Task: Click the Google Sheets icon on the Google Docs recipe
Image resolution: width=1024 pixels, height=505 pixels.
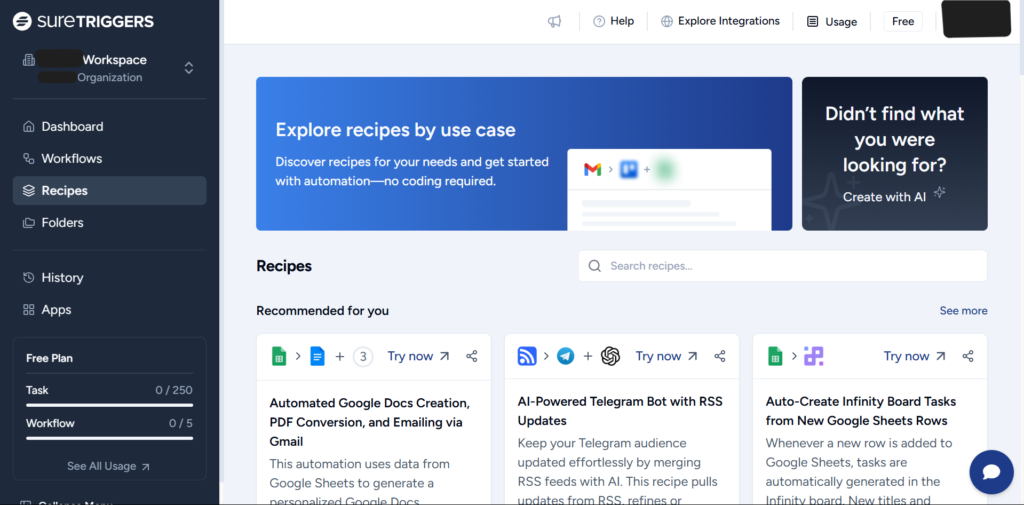Action: pos(279,356)
